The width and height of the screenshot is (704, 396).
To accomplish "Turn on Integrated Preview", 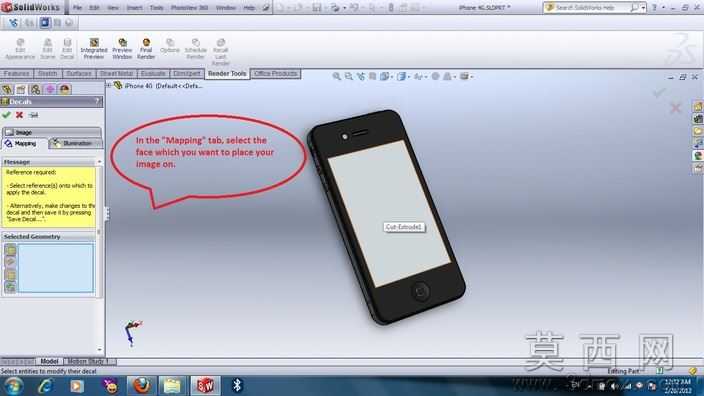I will pyautogui.click(x=94, y=49).
